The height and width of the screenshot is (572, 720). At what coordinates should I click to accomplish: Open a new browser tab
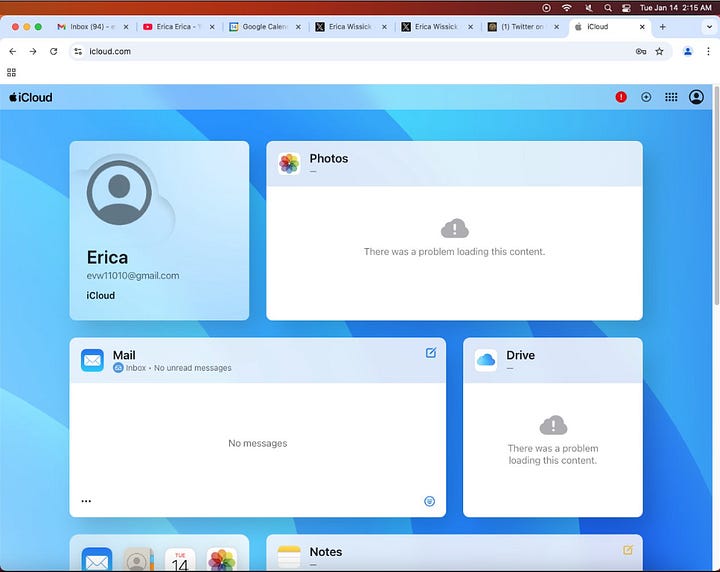662,27
